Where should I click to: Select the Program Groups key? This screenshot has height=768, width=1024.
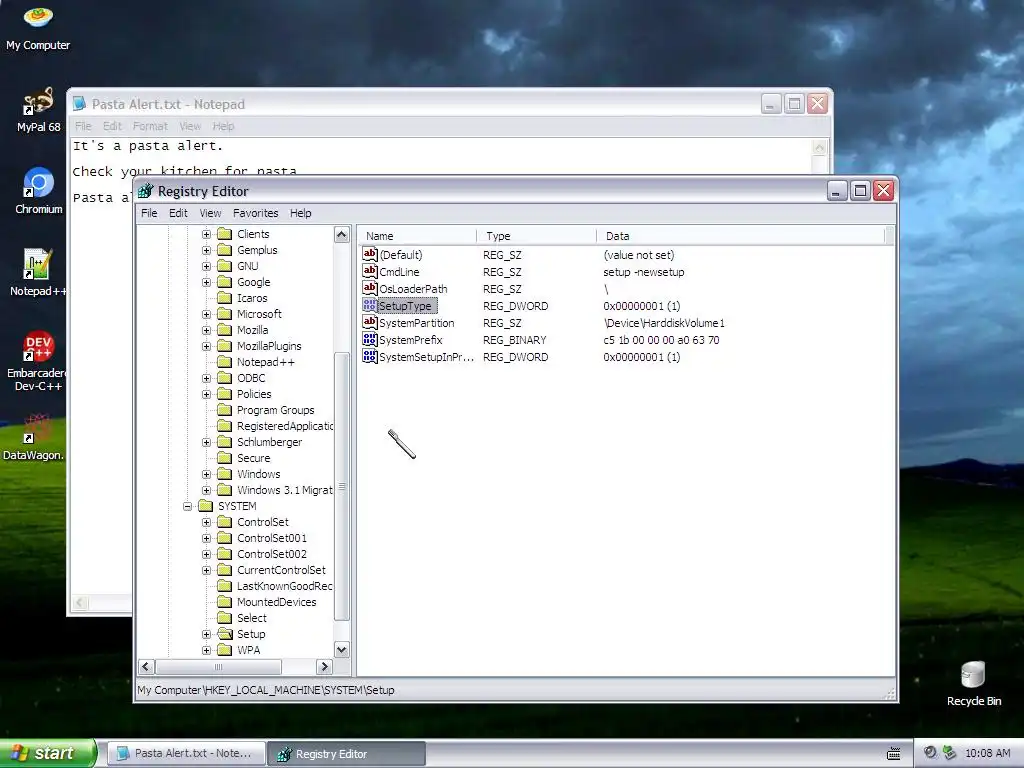click(275, 410)
